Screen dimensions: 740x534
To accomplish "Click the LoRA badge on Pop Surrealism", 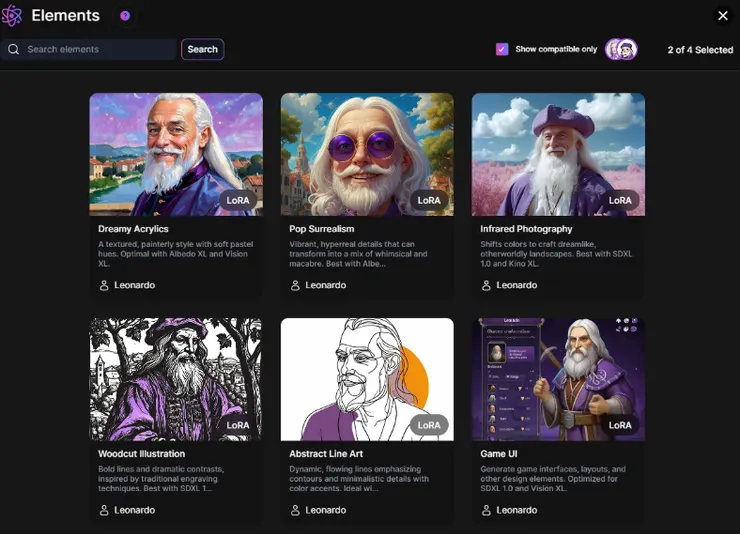I will tap(429, 200).
